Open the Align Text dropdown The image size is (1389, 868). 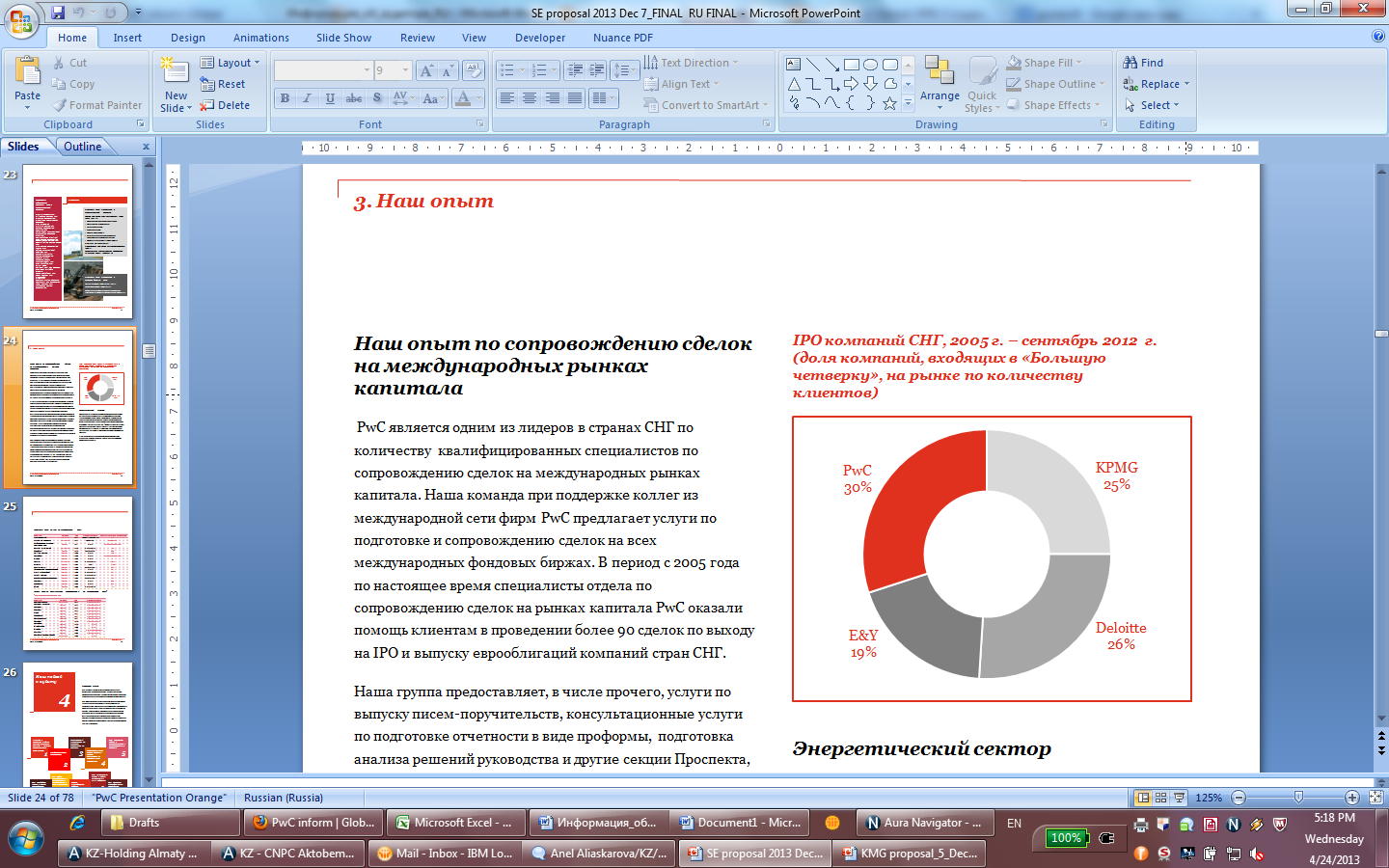pos(681,84)
